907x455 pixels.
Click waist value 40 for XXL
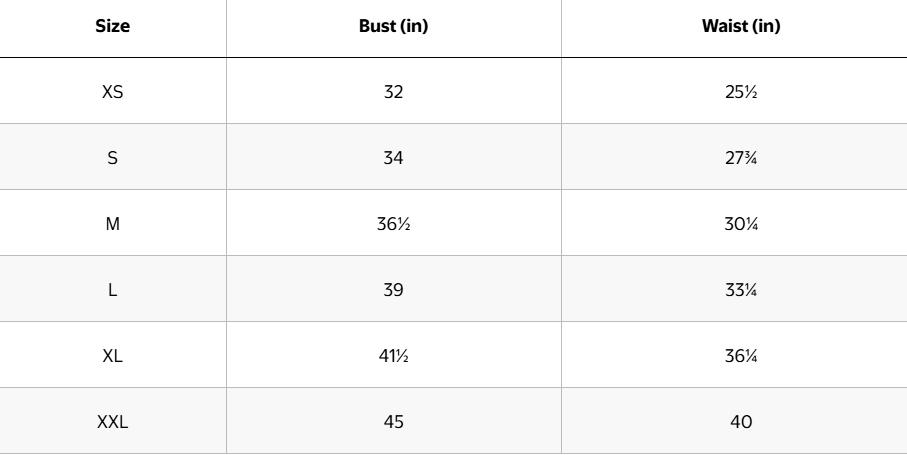point(741,421)
